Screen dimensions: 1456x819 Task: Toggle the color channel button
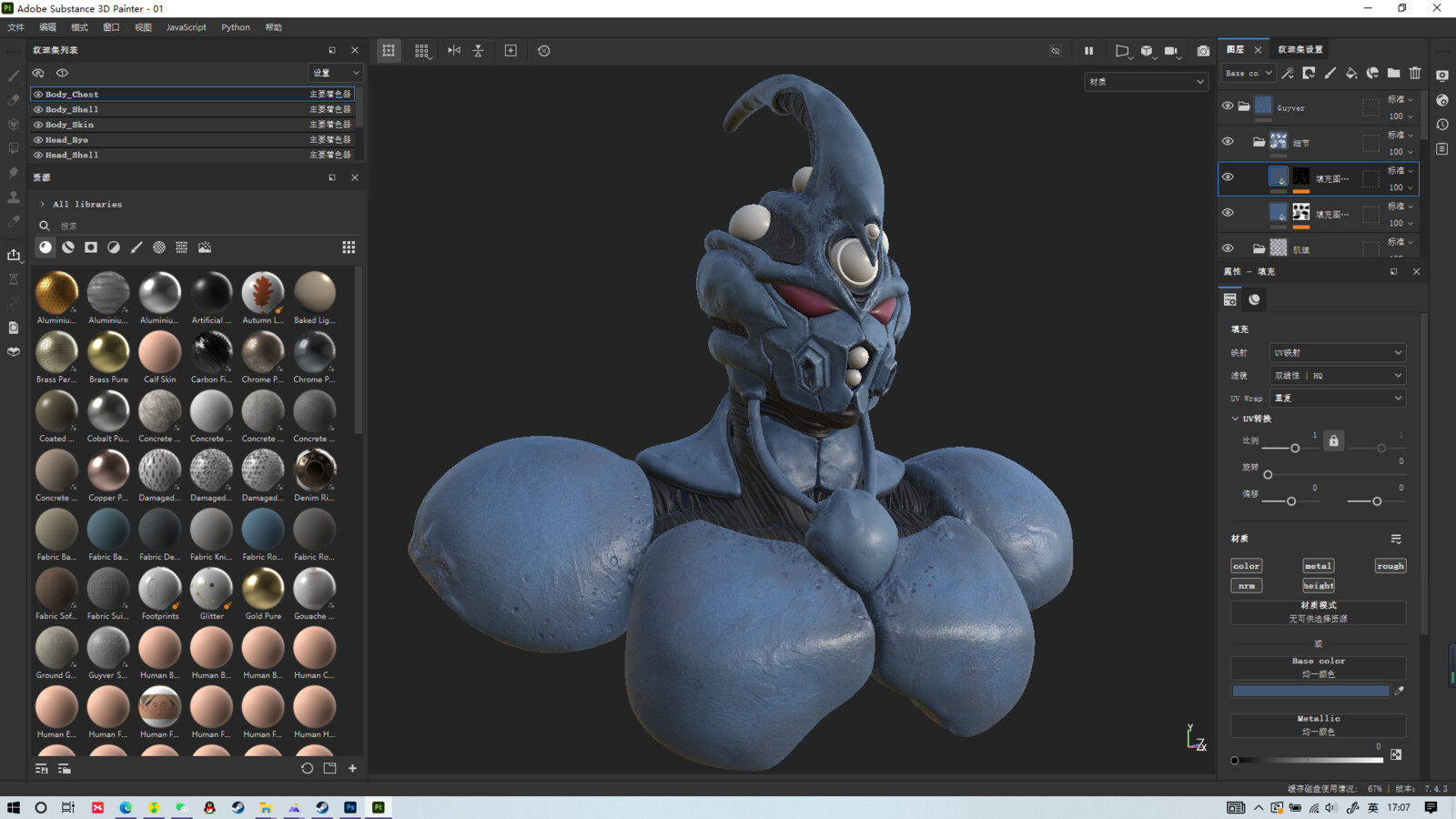[1247, 566]
